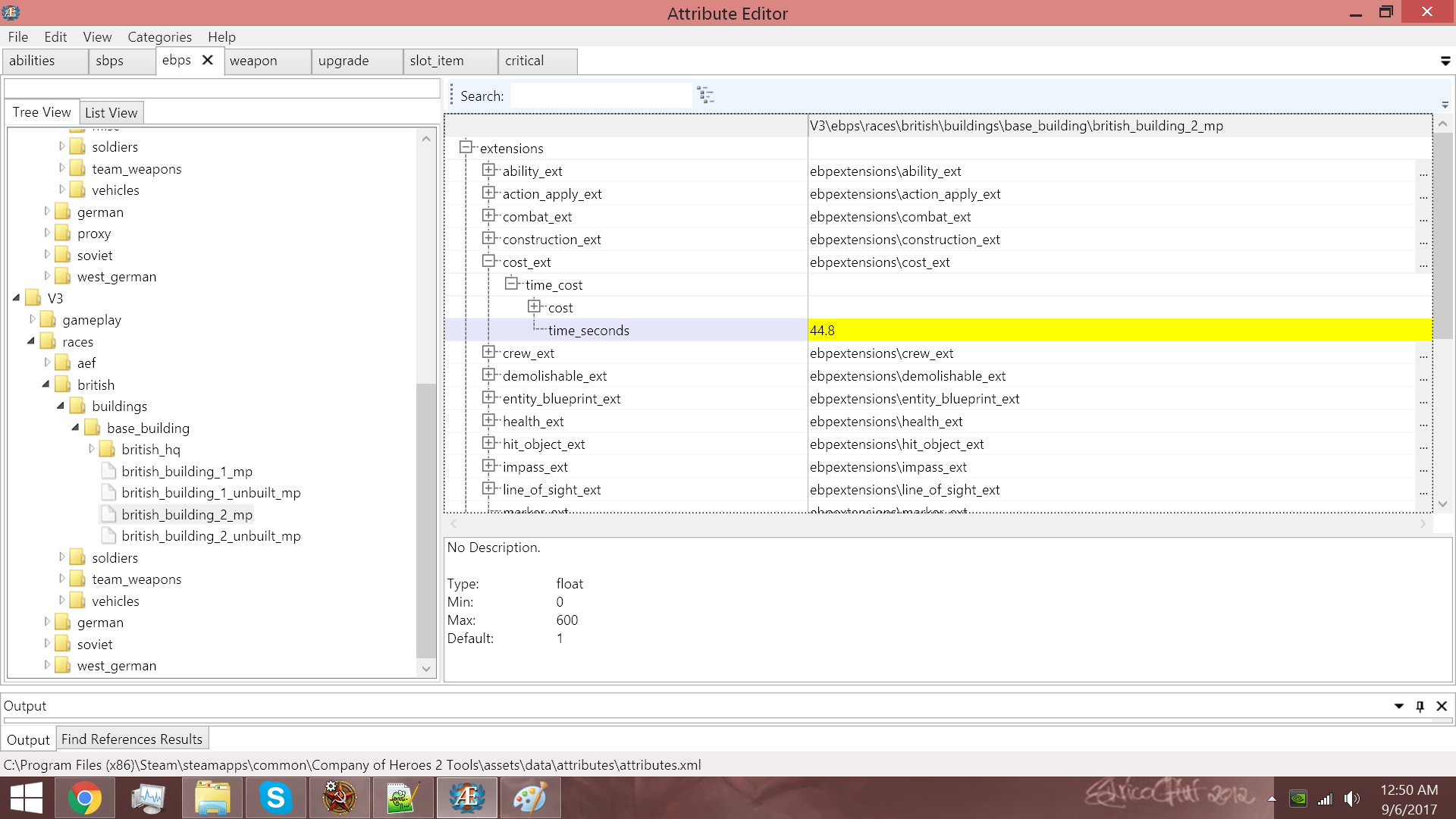1456x819 pixels.
Task: Browse button for health_ext value
Action: 1423,422
